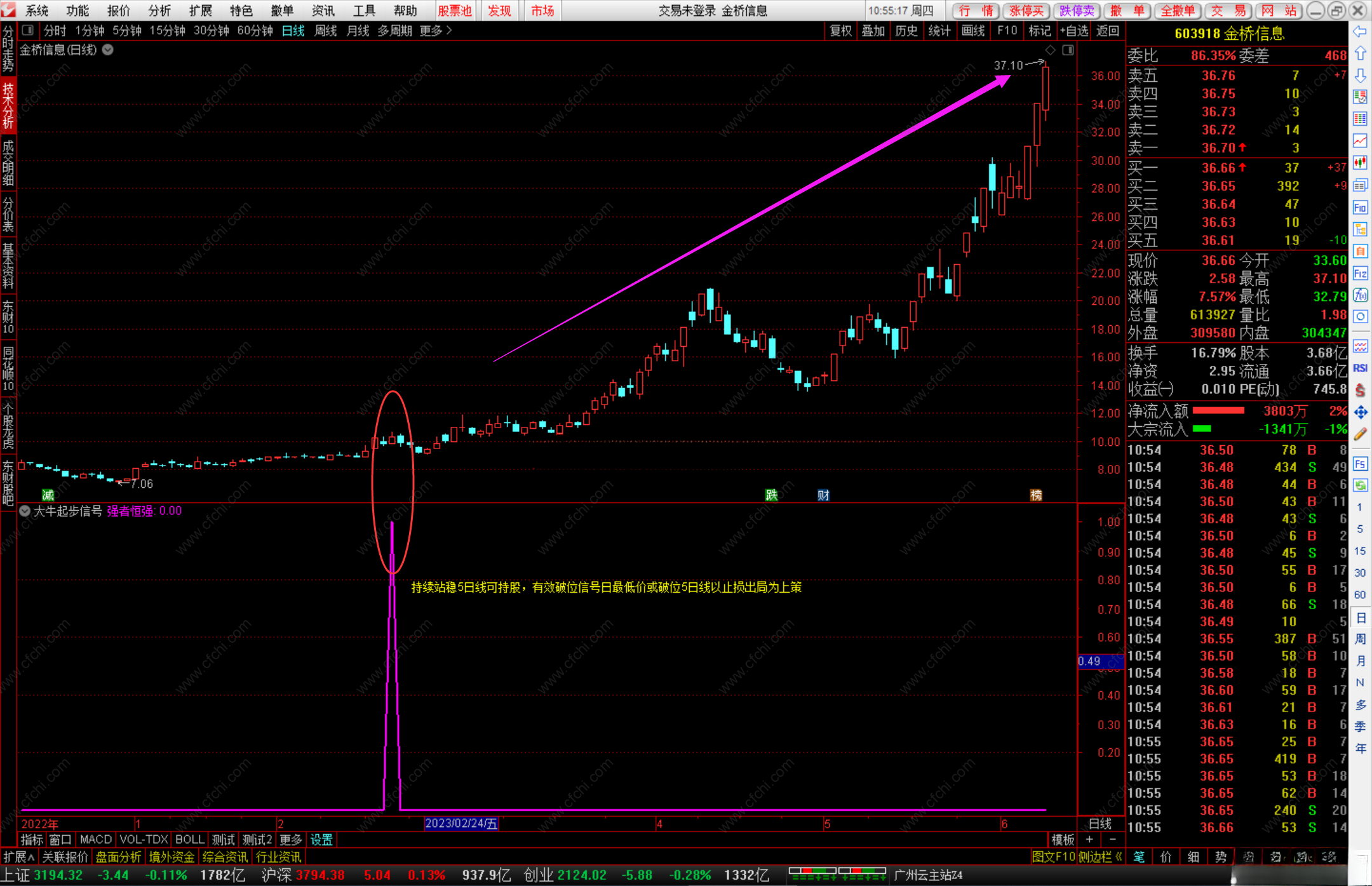Click the candlestick chart sidebar icon
Image resolution: width=1372 pixels, height=886 pixels.
(1360, 163)
